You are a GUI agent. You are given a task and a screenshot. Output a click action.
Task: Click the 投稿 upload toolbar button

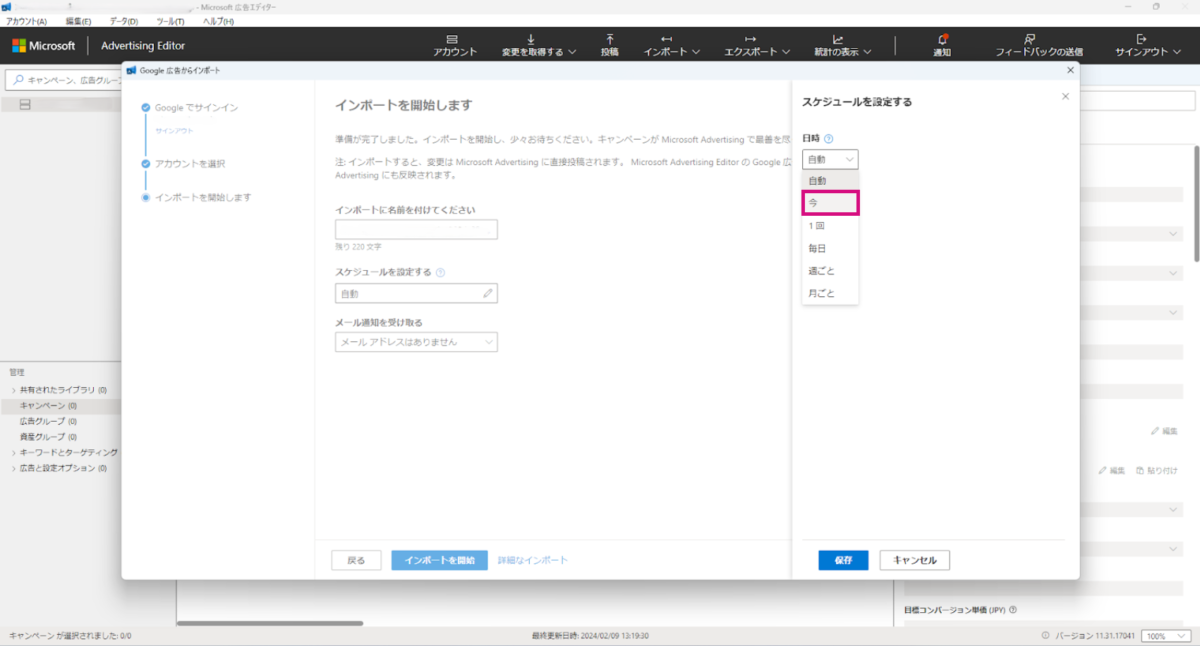[x=610, y=45]
